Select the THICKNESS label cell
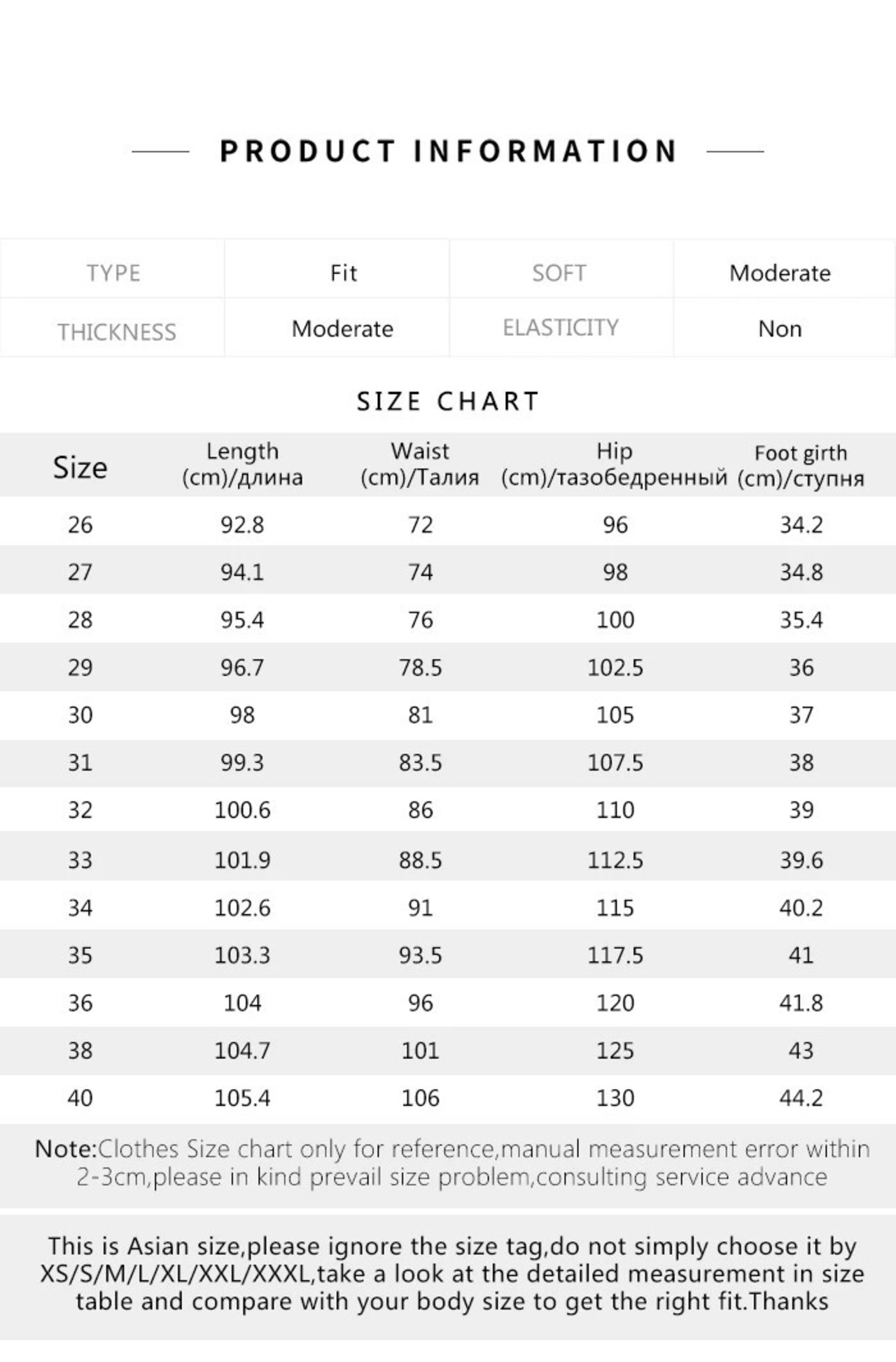Viewport: 896px width, 1362px height. [116, 332]
